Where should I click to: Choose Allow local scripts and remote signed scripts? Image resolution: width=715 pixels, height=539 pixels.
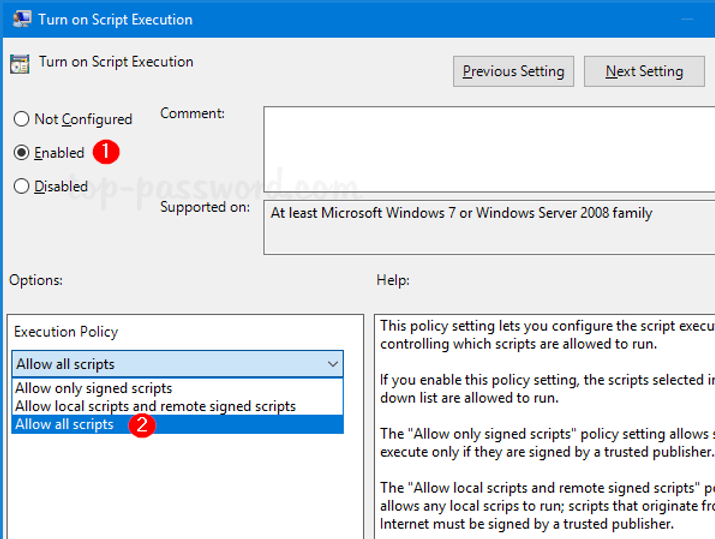(x=155, y=406)
